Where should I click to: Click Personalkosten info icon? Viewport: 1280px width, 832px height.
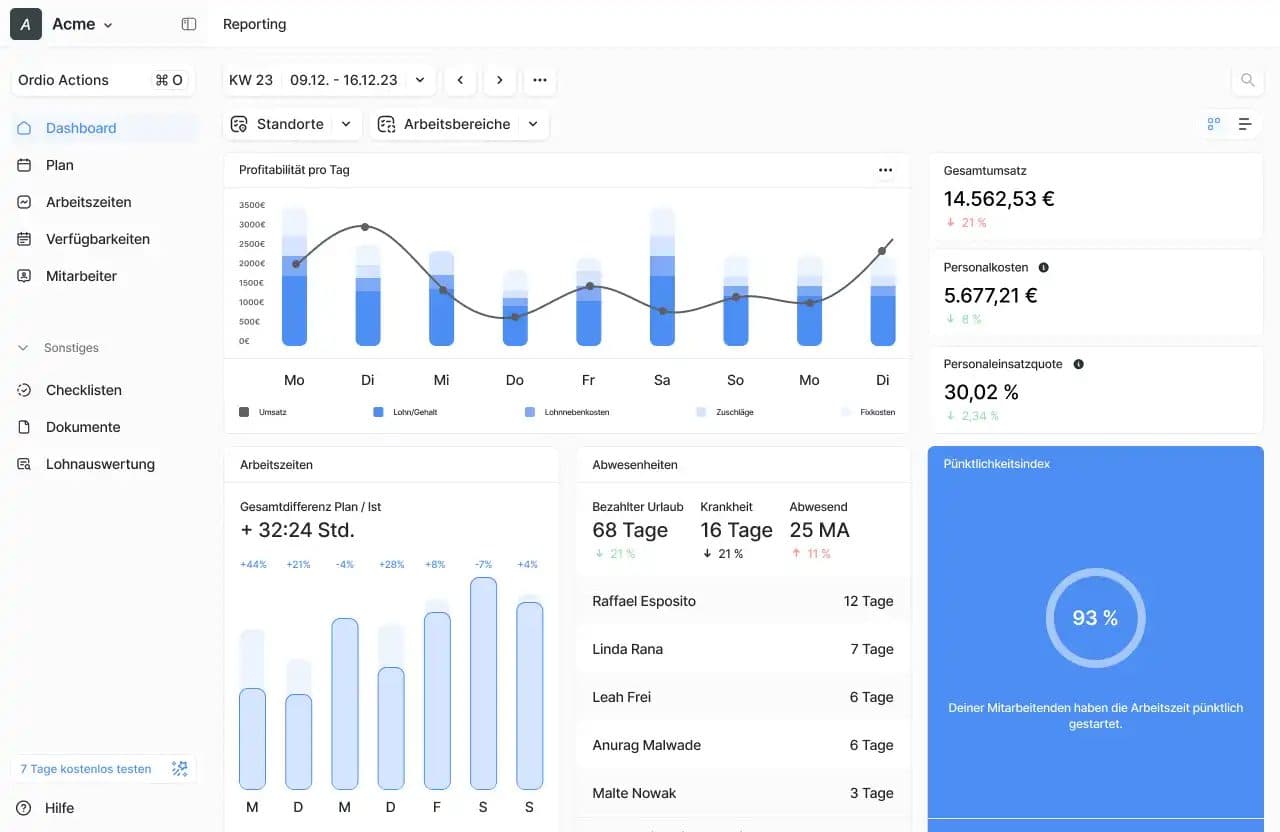1043,268
